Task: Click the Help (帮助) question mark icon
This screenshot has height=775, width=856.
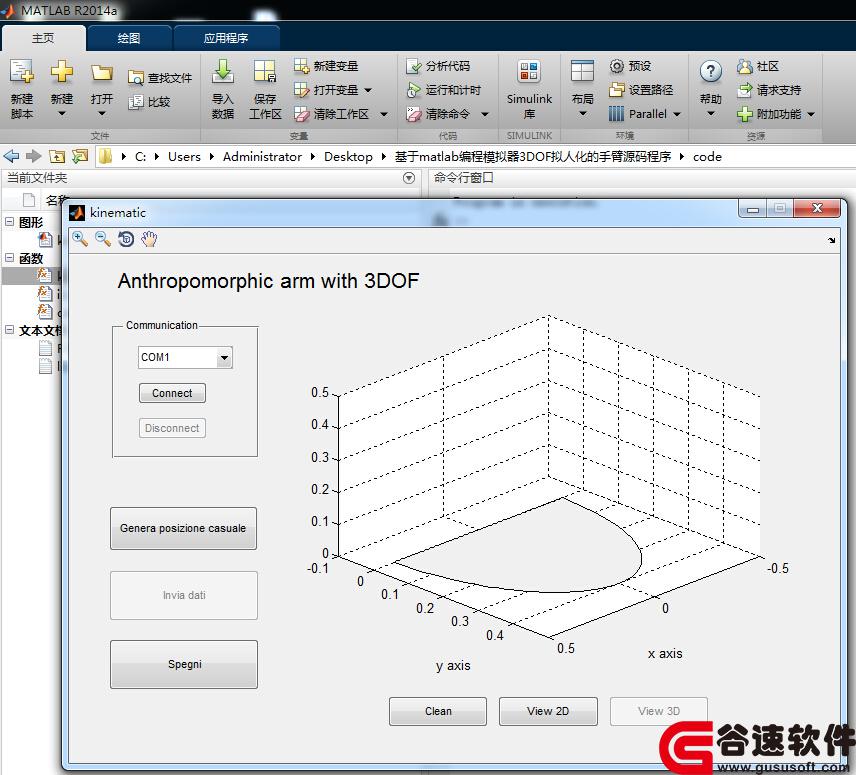Action: click(x=711, y=71)
